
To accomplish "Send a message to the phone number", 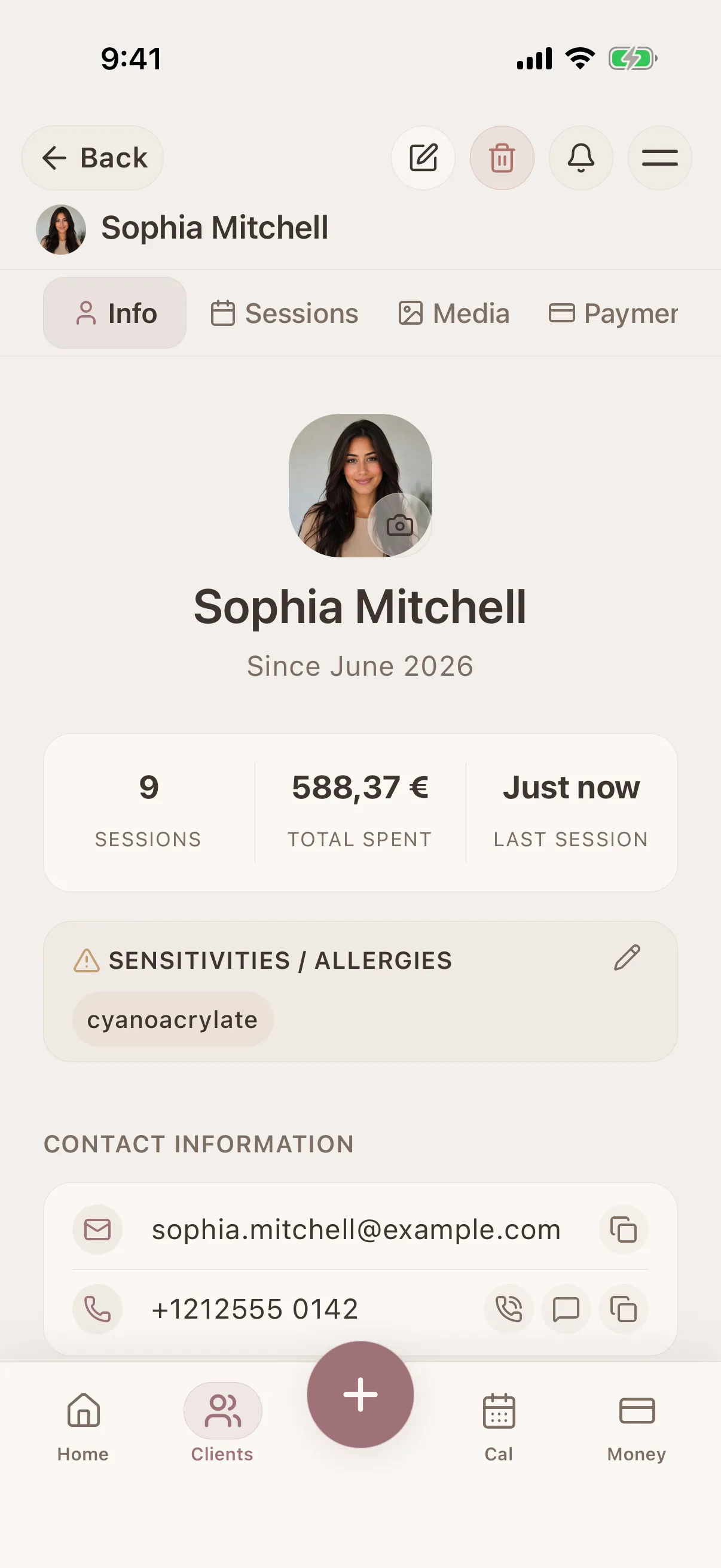I will [x=566, y=1308].
